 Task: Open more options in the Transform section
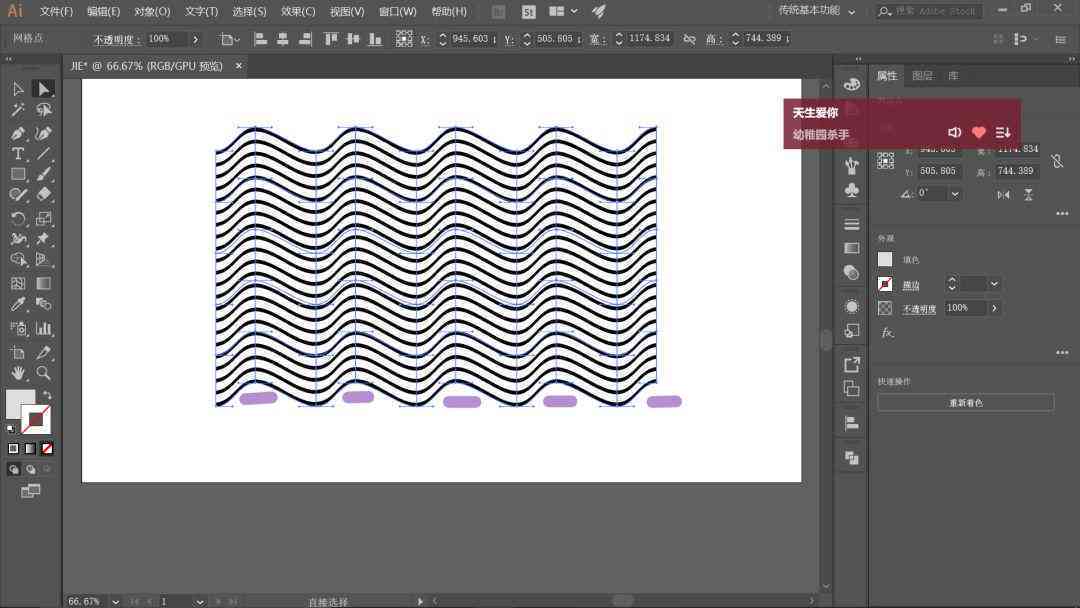[1062, 213]
